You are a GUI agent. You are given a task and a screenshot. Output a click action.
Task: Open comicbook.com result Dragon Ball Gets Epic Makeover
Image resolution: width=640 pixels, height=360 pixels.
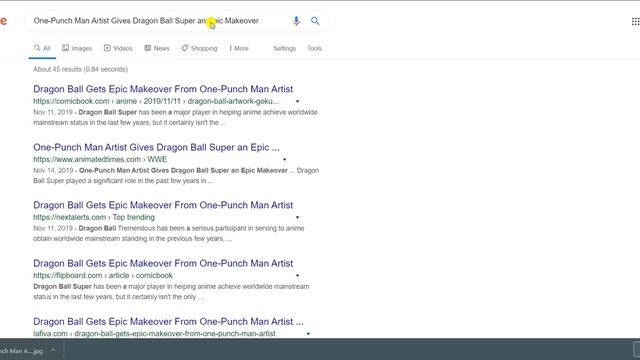click(x=163, y=89)
